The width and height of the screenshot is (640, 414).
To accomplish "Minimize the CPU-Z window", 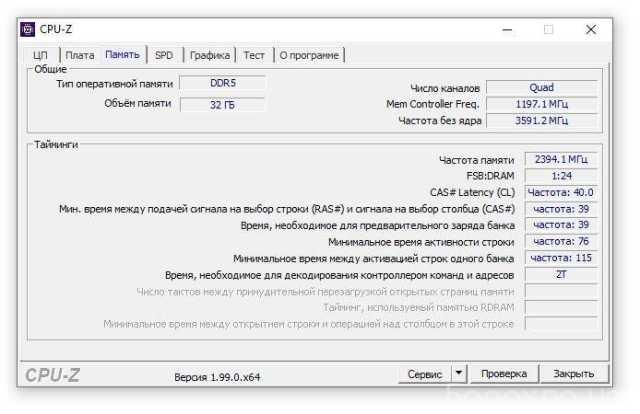I will click(503, 29).
